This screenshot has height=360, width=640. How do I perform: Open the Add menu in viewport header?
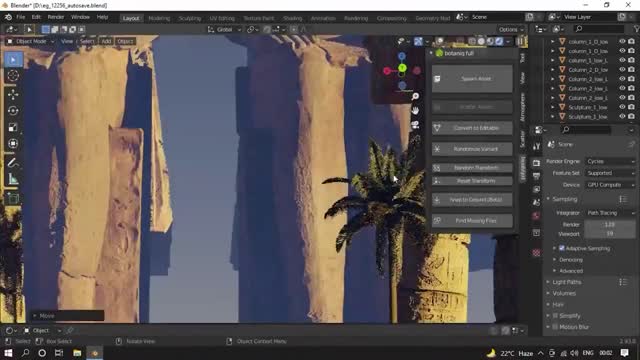click(106, 41)
